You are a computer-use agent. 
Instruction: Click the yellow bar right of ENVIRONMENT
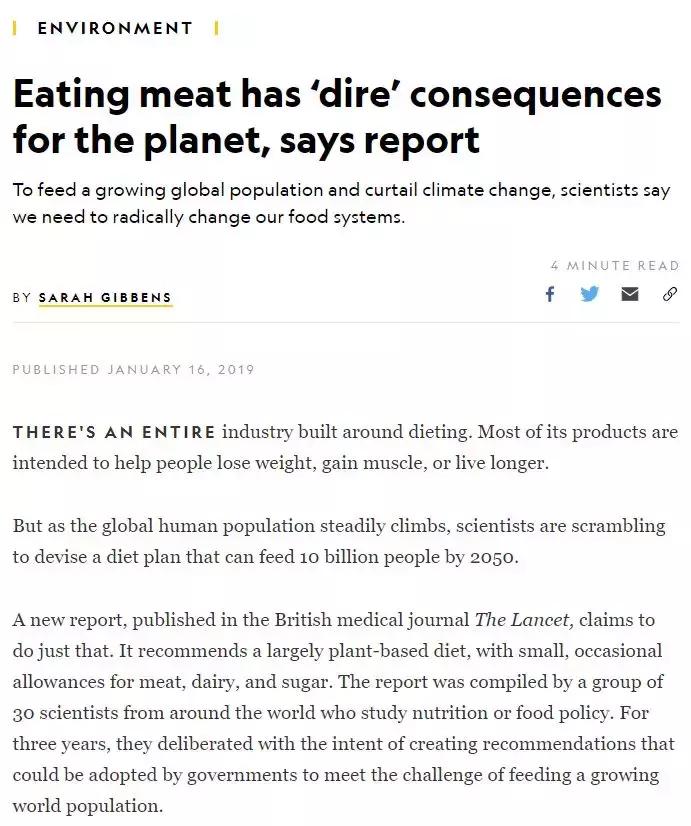point(215,28)
